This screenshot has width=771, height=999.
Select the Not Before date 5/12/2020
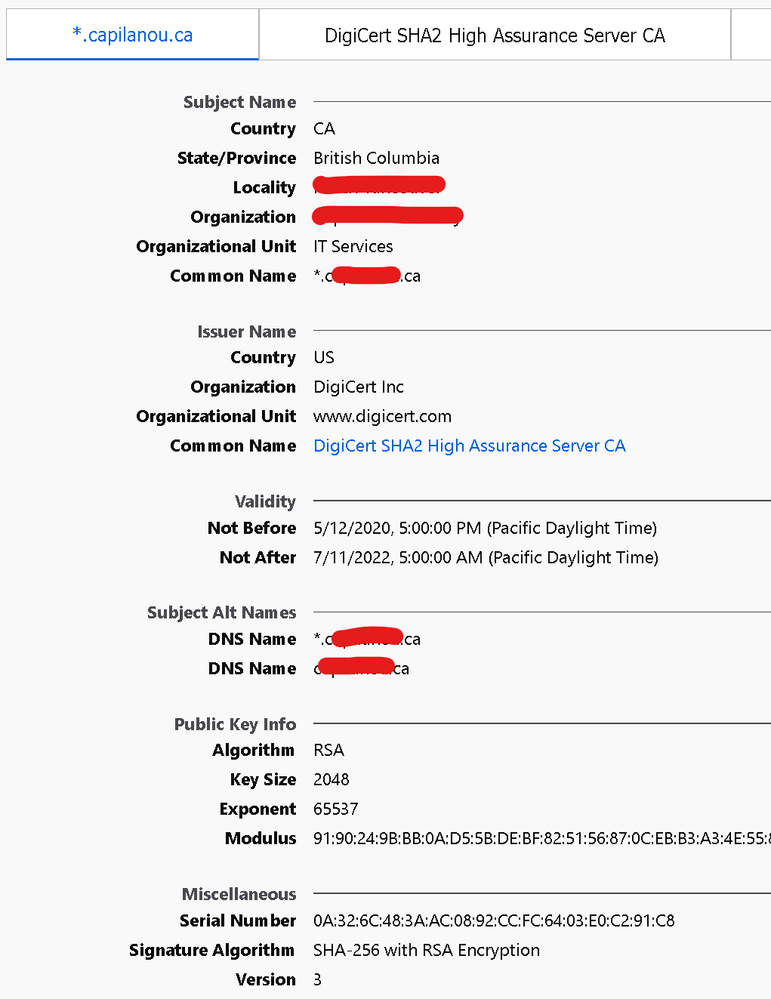486,528
